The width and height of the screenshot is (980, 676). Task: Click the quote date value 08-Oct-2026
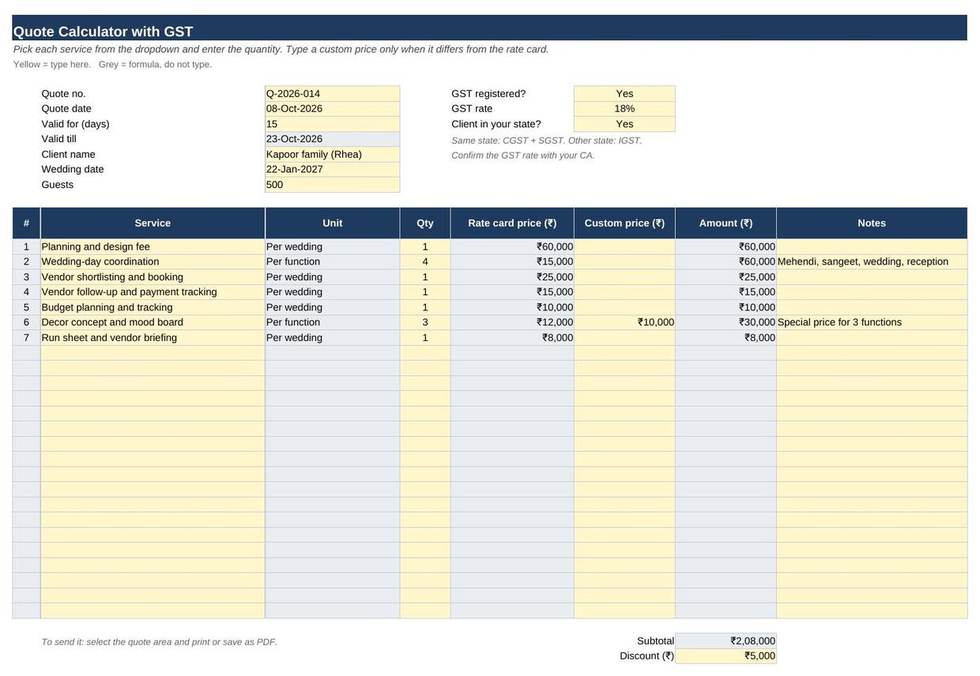pos(332,109)
